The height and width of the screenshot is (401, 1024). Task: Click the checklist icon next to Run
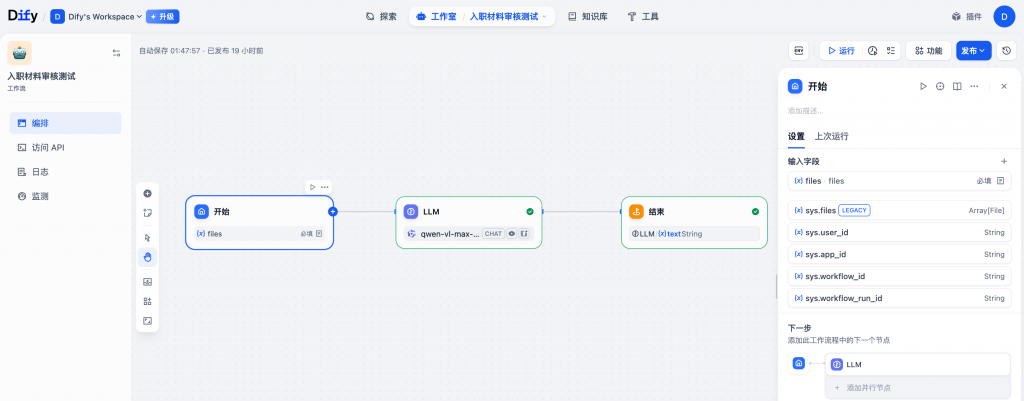point(890,50)
